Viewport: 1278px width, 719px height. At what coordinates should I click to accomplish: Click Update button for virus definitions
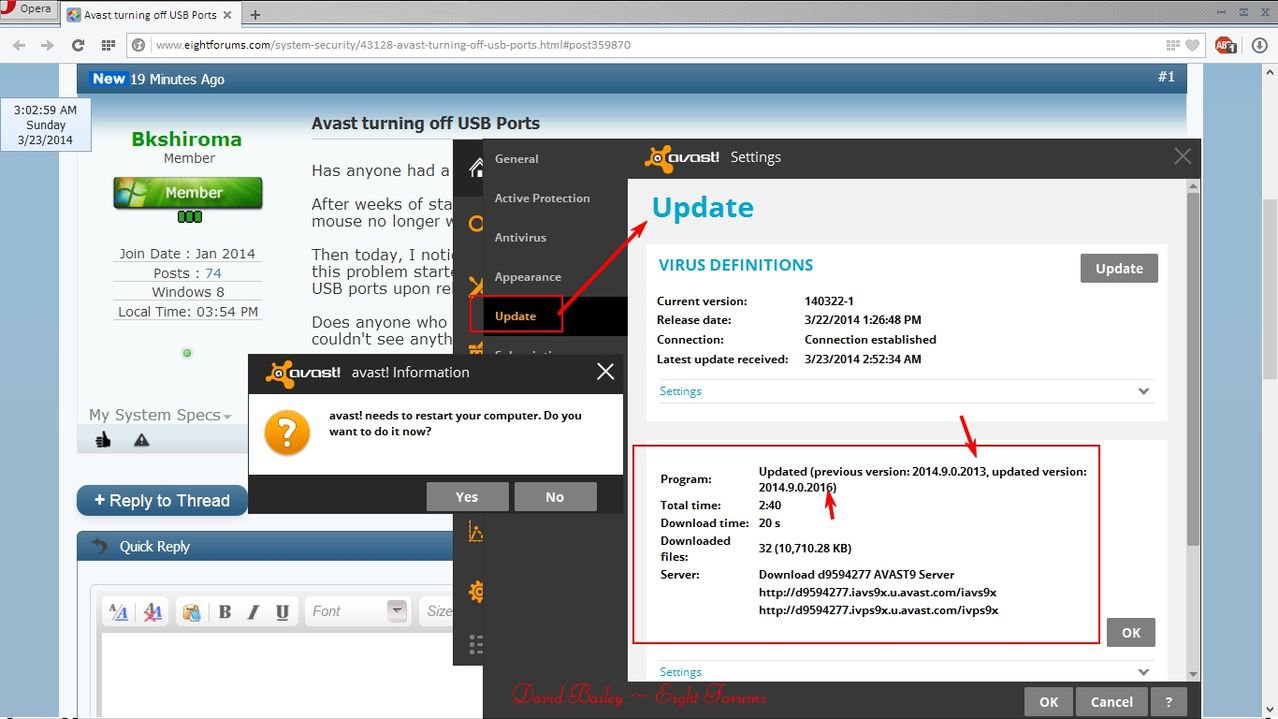point(1119,268)
